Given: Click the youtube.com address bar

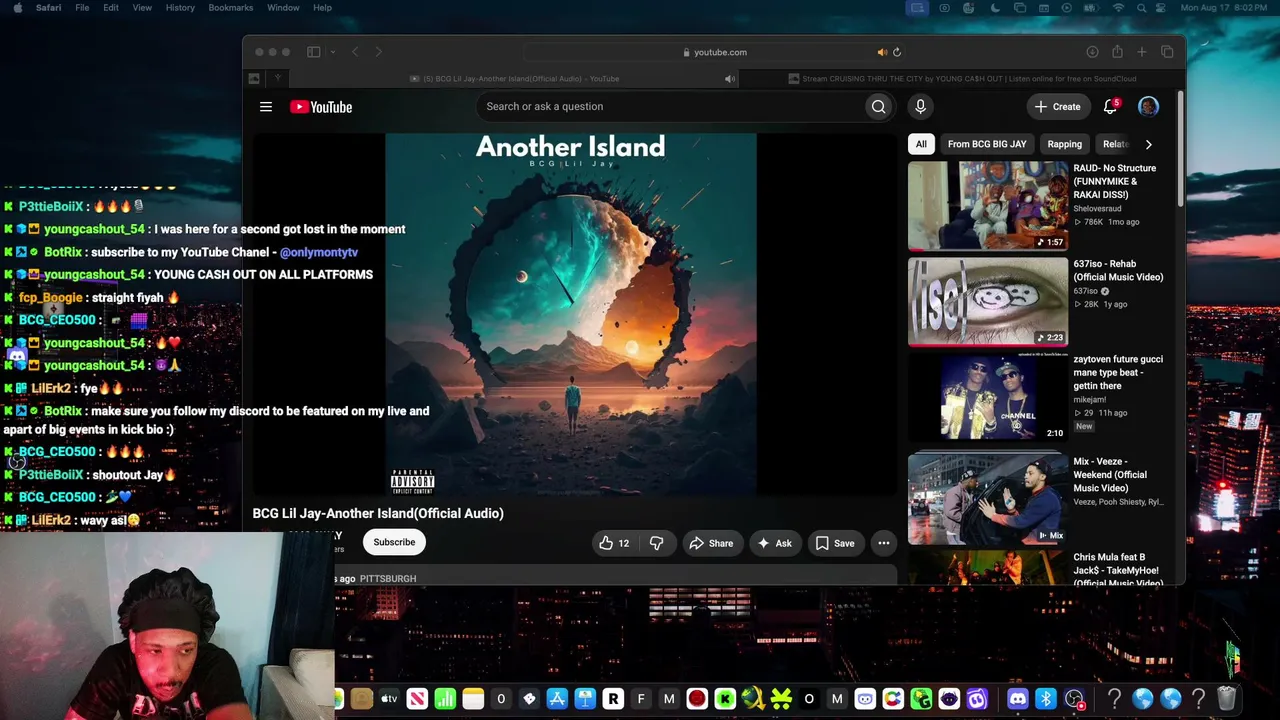Looking at the screenshot, I should click(714, 52).
